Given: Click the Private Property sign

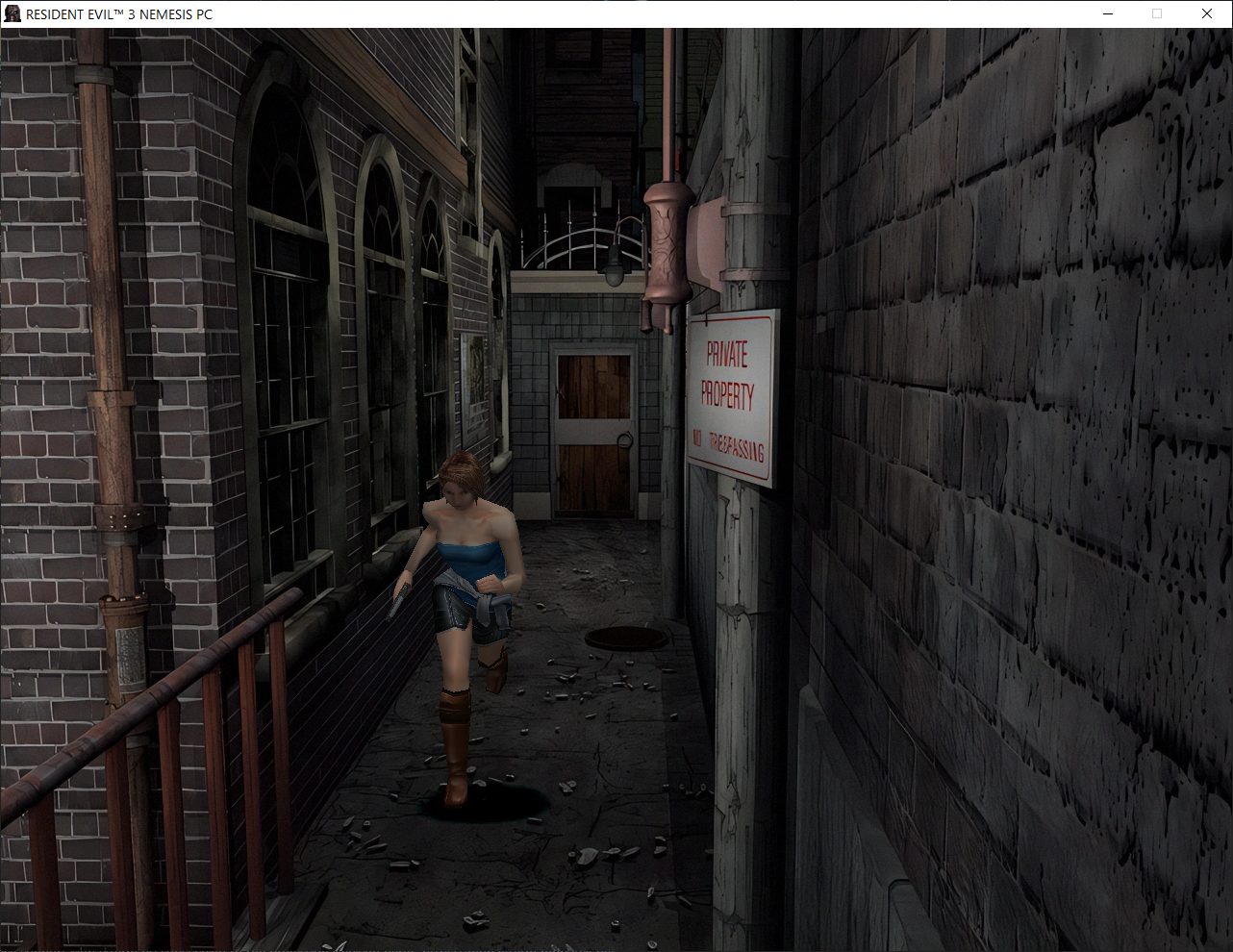Looking at the screenshot, I should pos(731,394).
